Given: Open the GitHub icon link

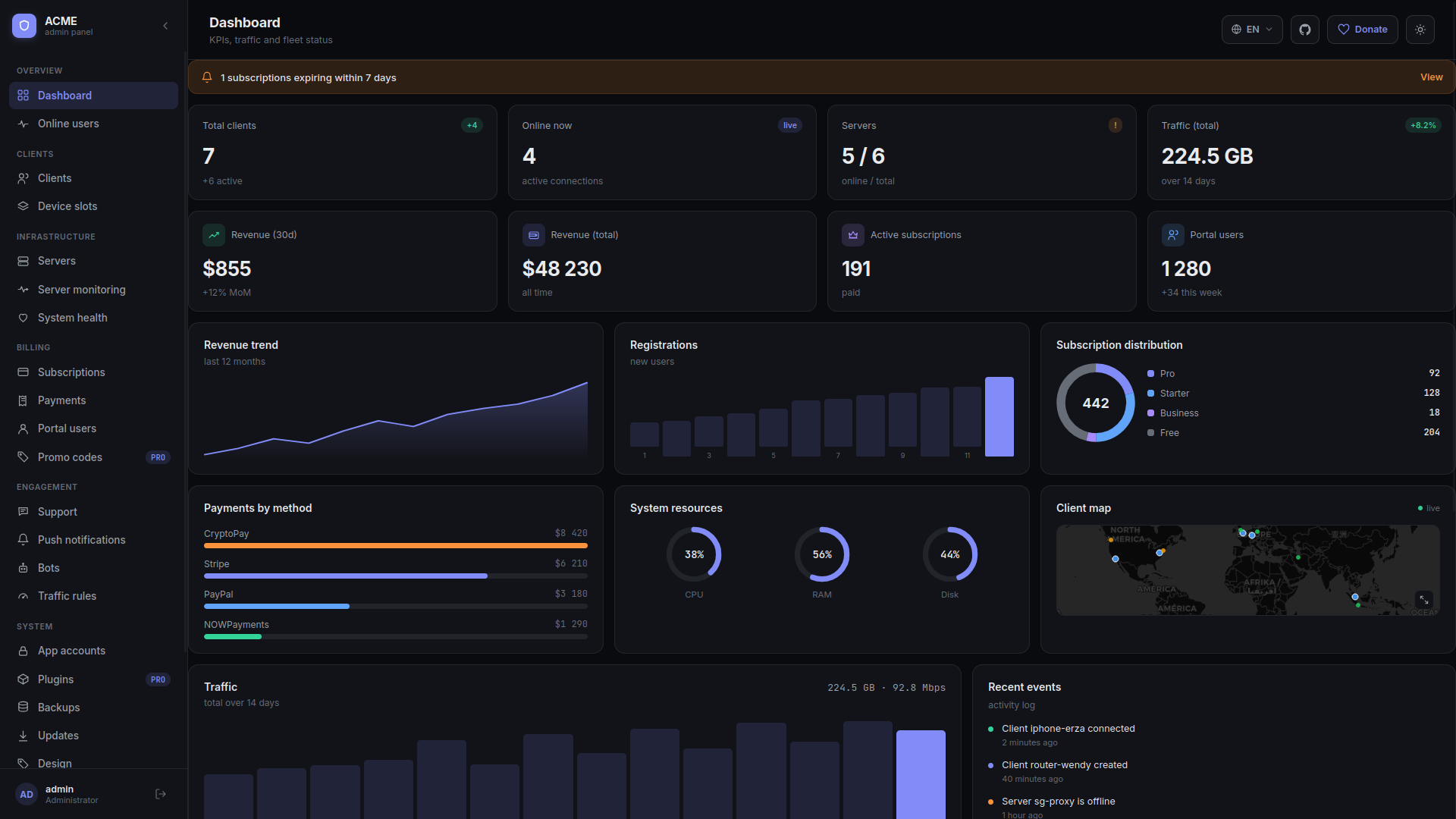Looking at the screenshot, I should point(1305,30).
